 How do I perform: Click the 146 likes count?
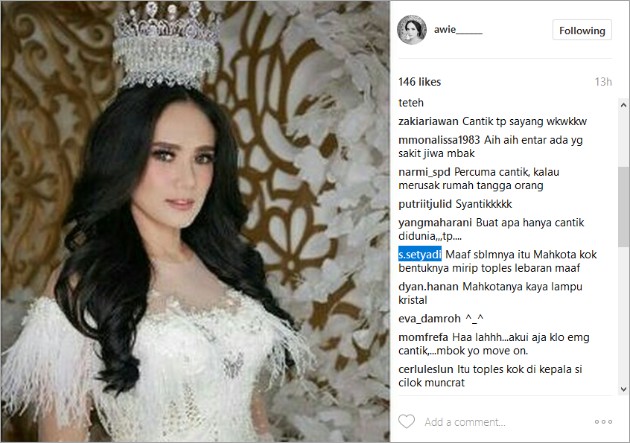419,82
